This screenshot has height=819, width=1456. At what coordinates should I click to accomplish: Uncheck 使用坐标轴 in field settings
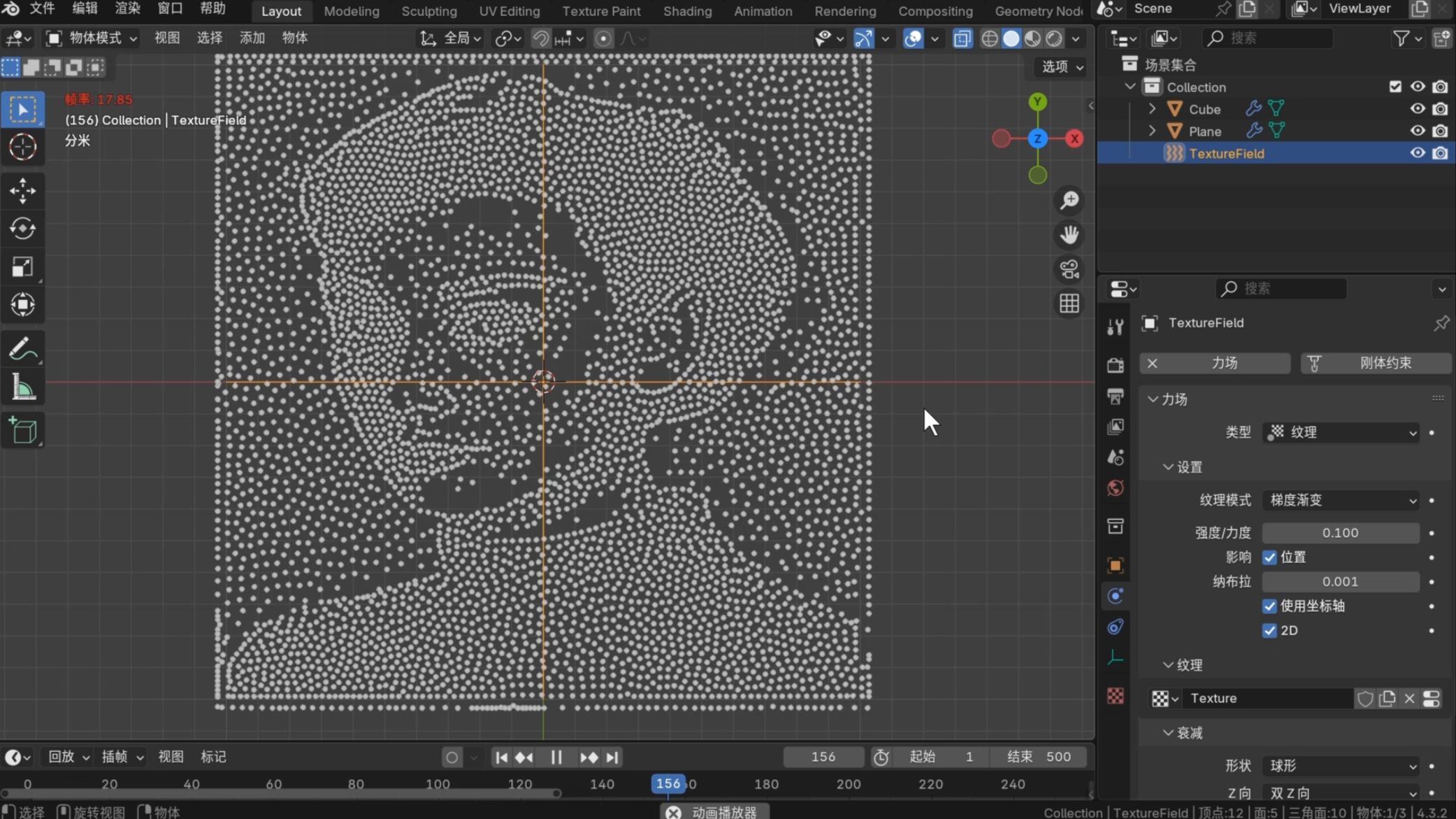click(x=1271, y=606)
